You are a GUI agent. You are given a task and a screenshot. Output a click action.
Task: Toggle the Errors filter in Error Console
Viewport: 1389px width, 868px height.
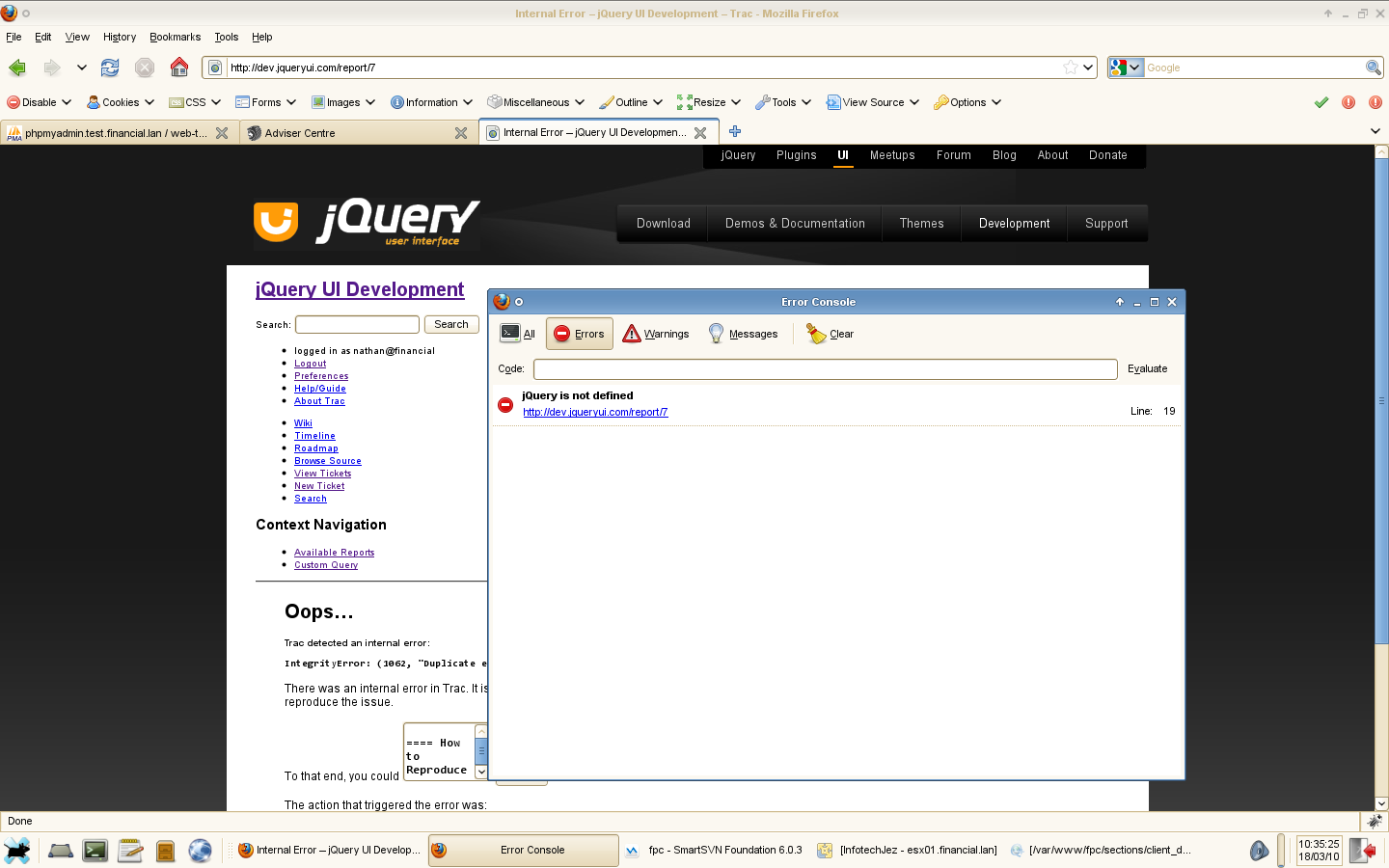(579, 334)
